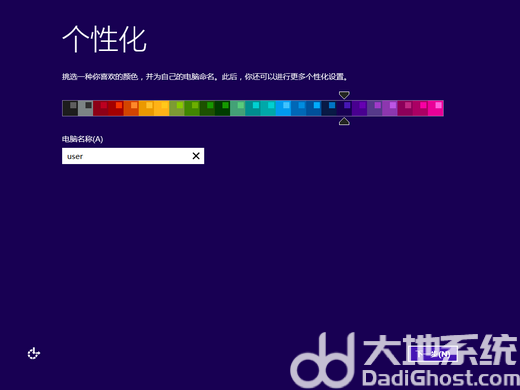Select the currently marked indigo swatch
Image resolution: width=520 pixels, height=390 pixels.
point(344,108)
